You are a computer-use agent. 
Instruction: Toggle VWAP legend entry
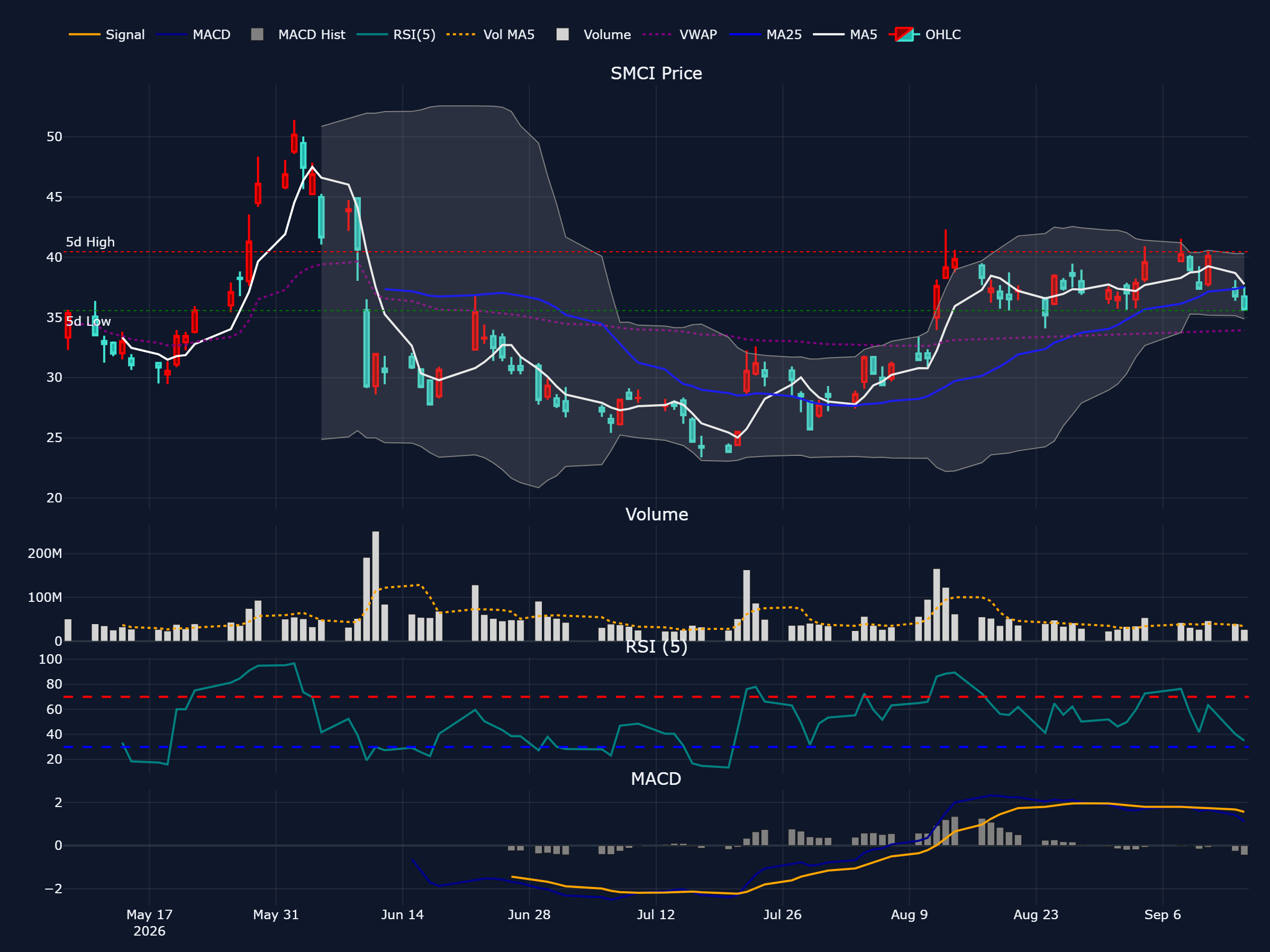click(680, 34)
